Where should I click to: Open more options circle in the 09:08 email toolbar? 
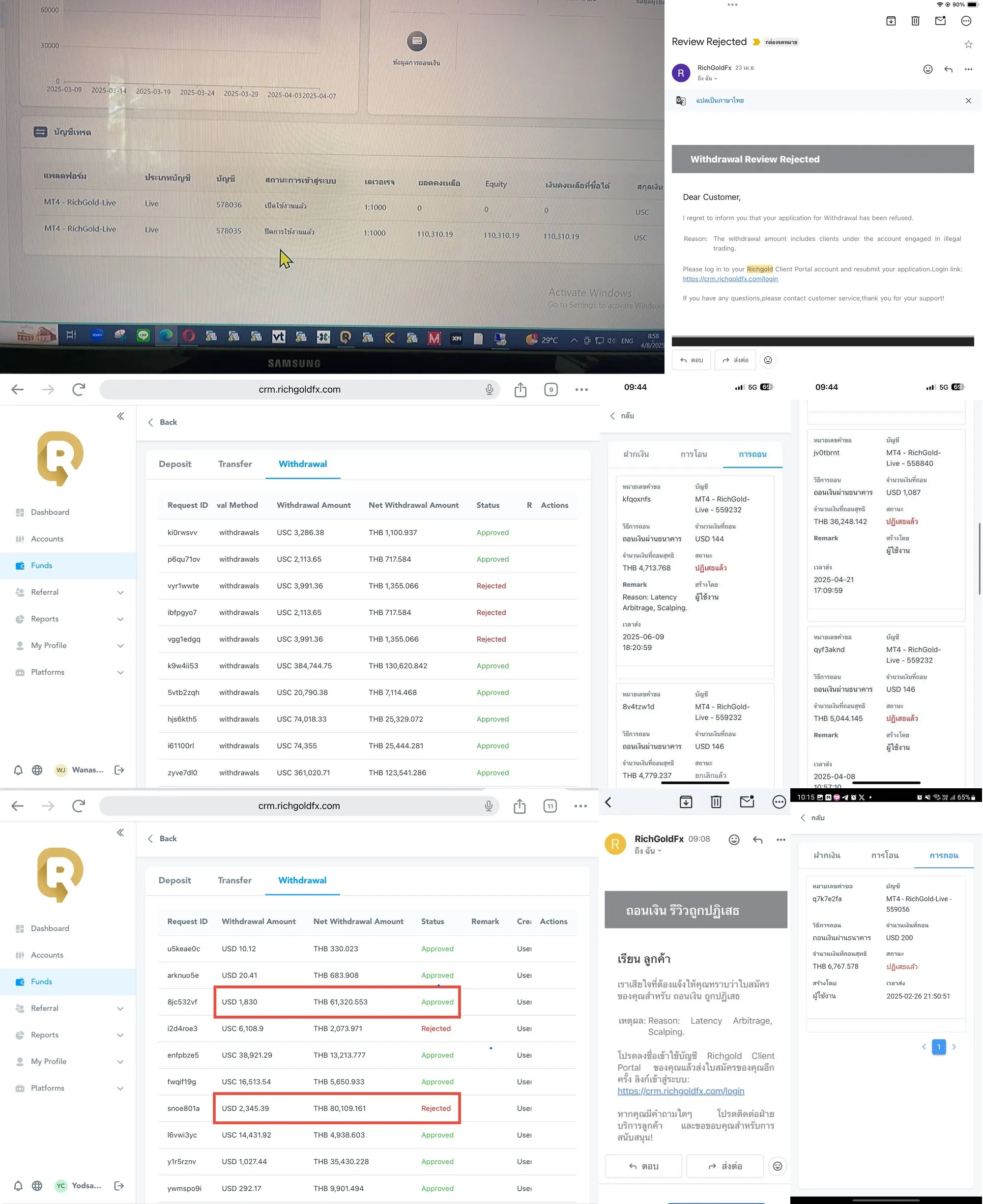[779, 802]
